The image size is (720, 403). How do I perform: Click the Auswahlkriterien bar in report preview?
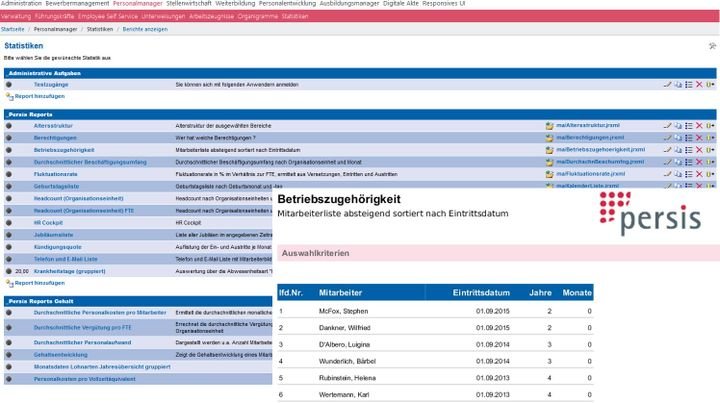pos(498,253)
